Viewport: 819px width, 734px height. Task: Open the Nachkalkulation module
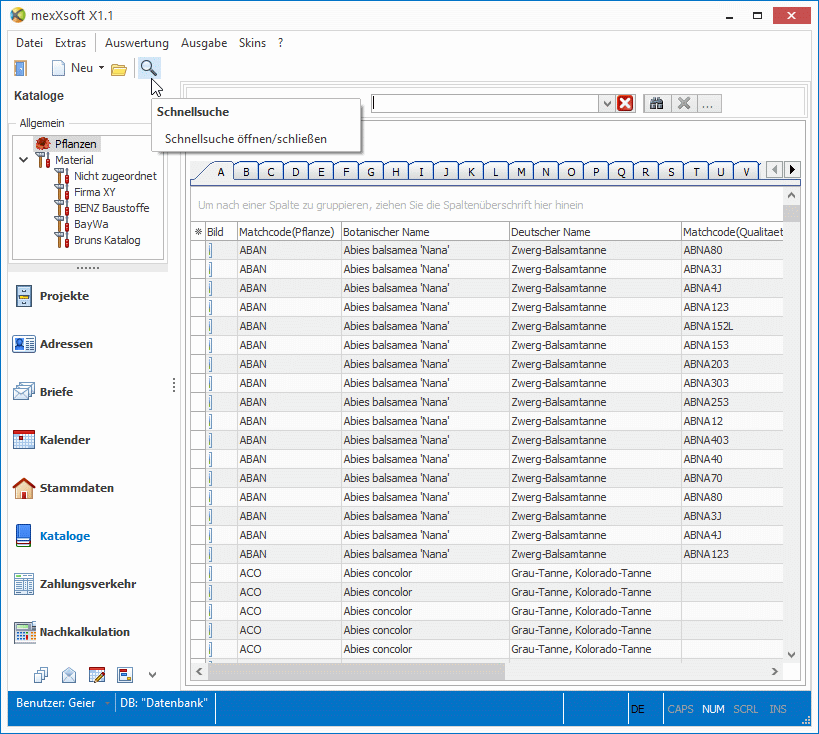click(x=72, y=632)
